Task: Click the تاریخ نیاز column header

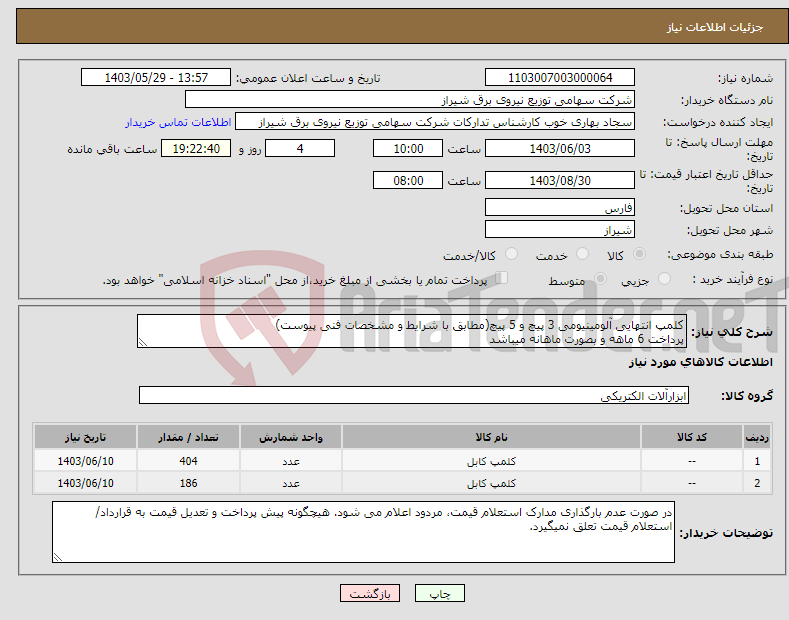Action: tap(86, 437)
